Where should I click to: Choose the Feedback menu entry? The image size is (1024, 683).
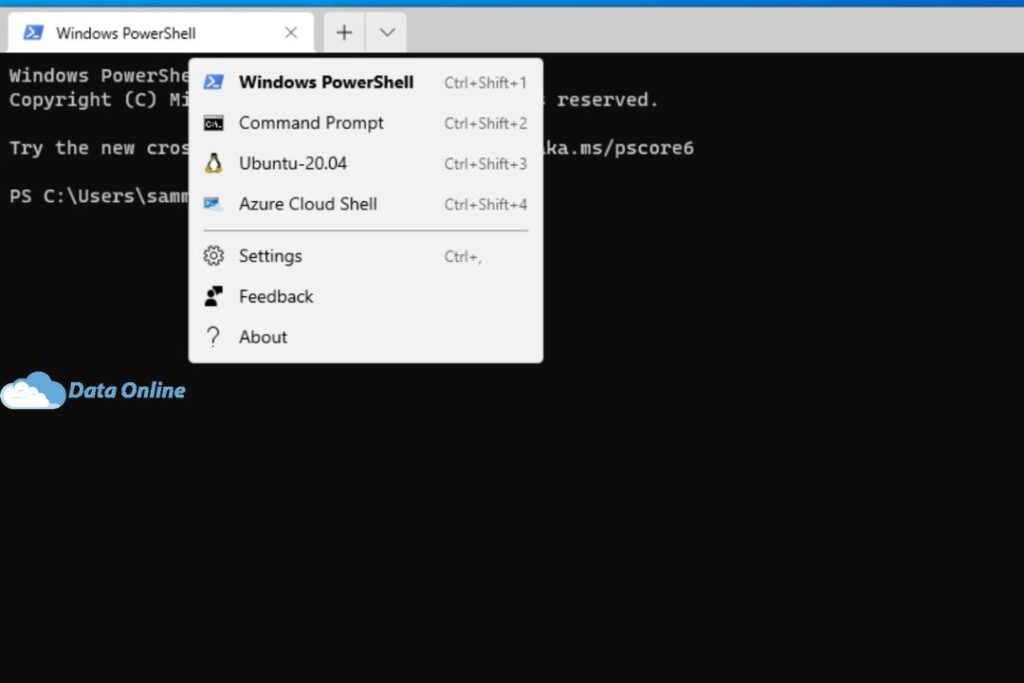pyautogui.click(x=366, y=296)
